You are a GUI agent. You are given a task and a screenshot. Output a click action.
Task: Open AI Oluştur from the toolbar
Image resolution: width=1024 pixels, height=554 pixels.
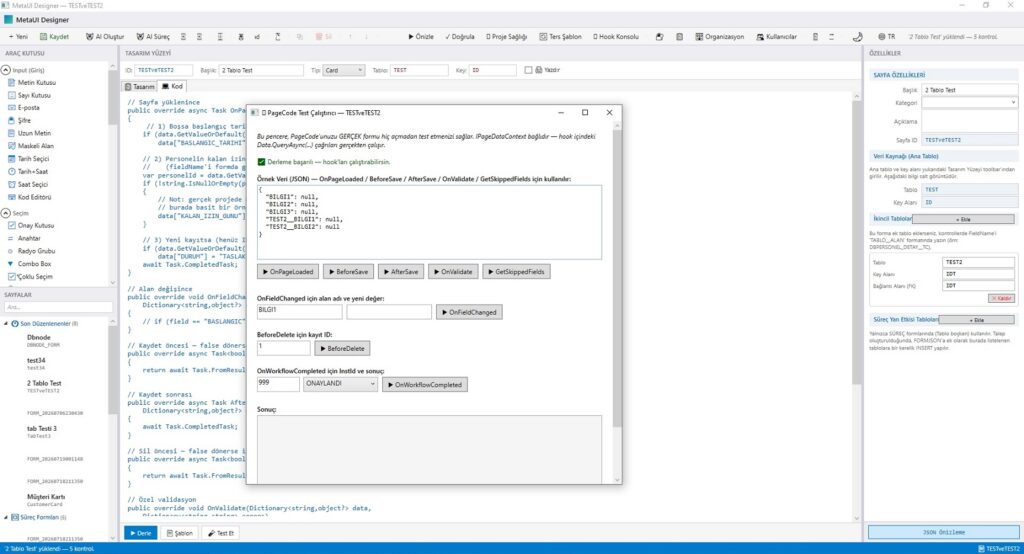(x=104, y=37)
